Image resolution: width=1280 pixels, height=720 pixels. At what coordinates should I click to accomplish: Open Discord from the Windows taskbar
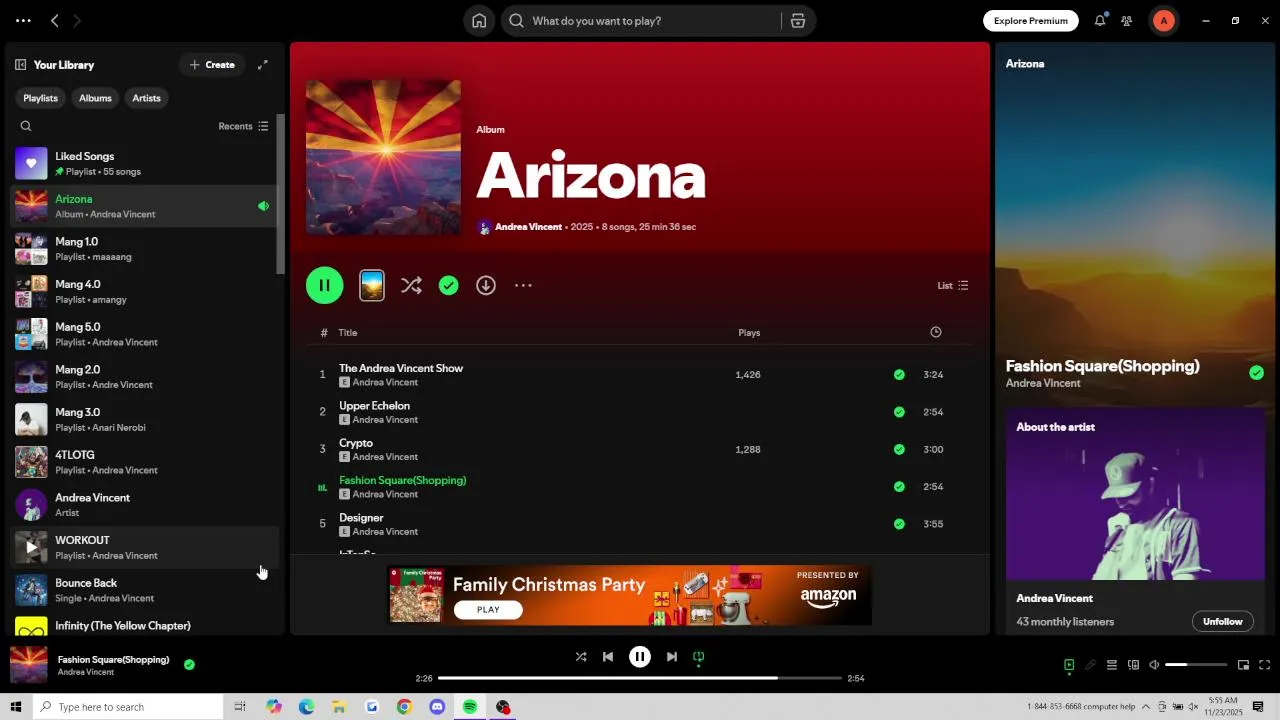pos(437,707)
